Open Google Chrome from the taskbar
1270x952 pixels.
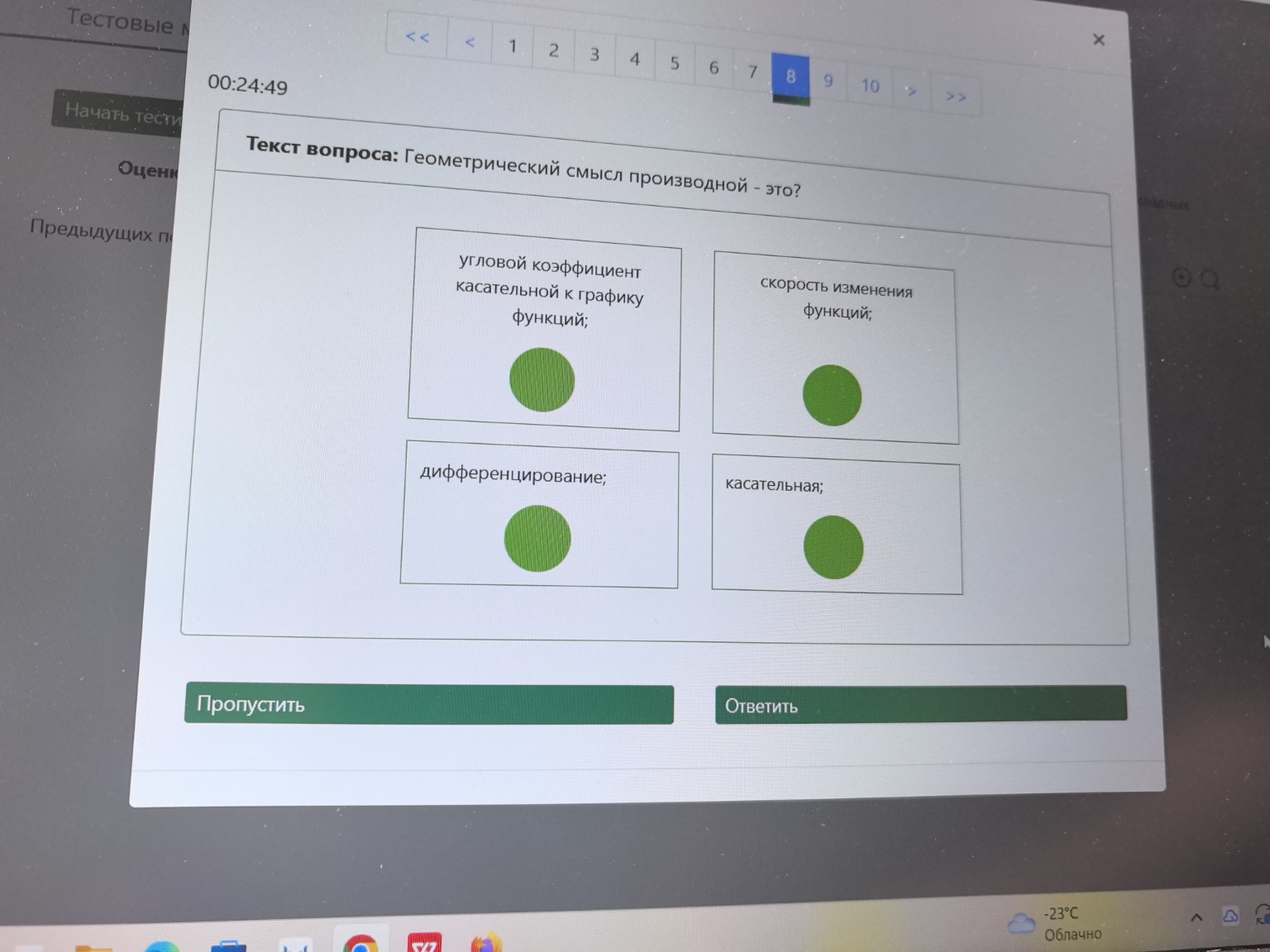tap(360, 943)
